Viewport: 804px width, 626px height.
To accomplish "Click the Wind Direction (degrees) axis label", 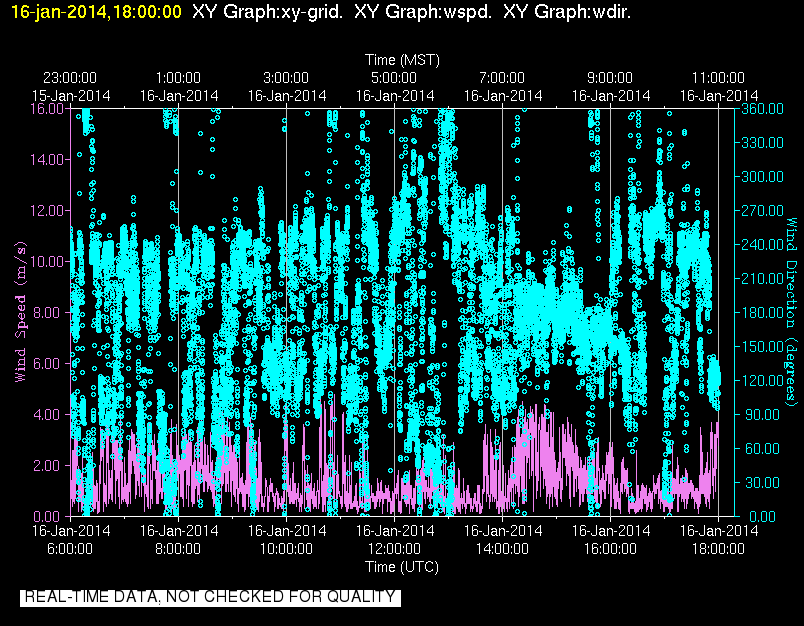I will (x=791, y=312).
